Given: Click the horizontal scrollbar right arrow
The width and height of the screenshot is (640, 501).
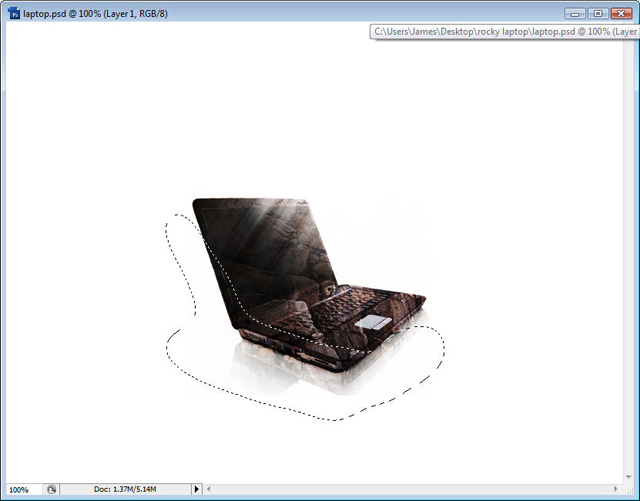Looking at the screenshot, I should click(616, 489).
